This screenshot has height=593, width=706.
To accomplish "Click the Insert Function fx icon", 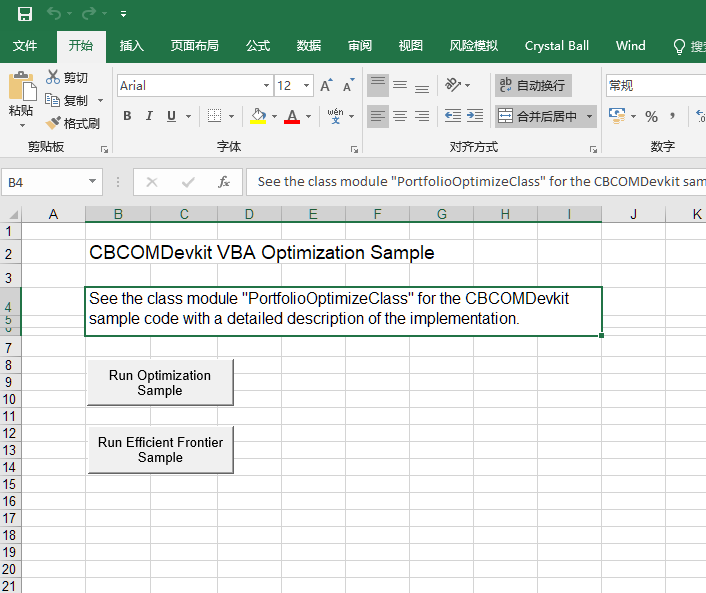I will click(224, 182).
